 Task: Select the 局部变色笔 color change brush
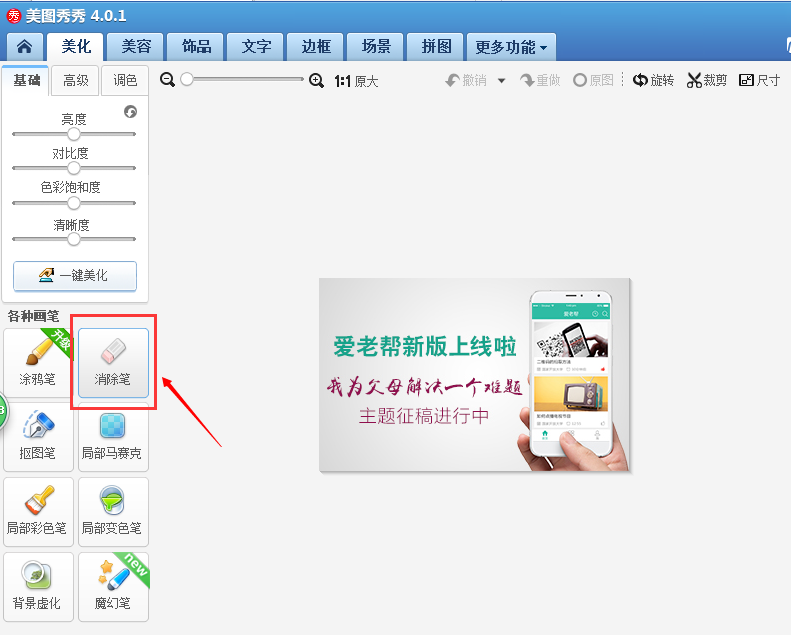112,510
